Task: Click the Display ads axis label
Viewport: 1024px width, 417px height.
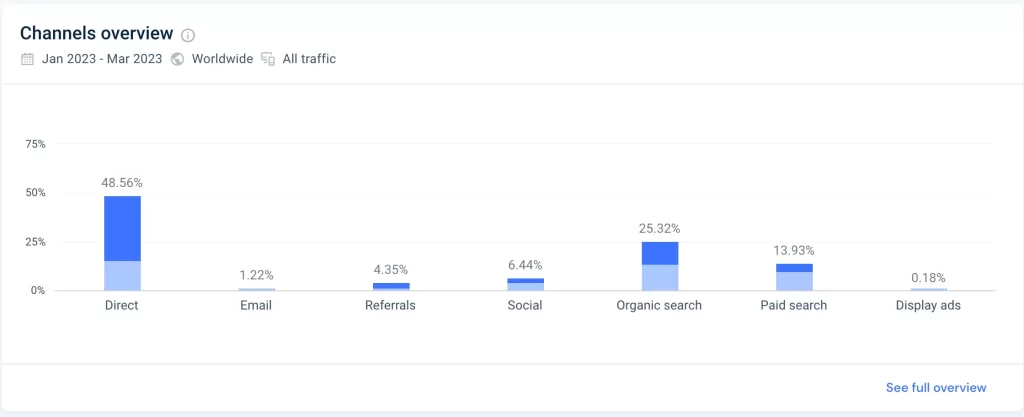Action: 928,305
